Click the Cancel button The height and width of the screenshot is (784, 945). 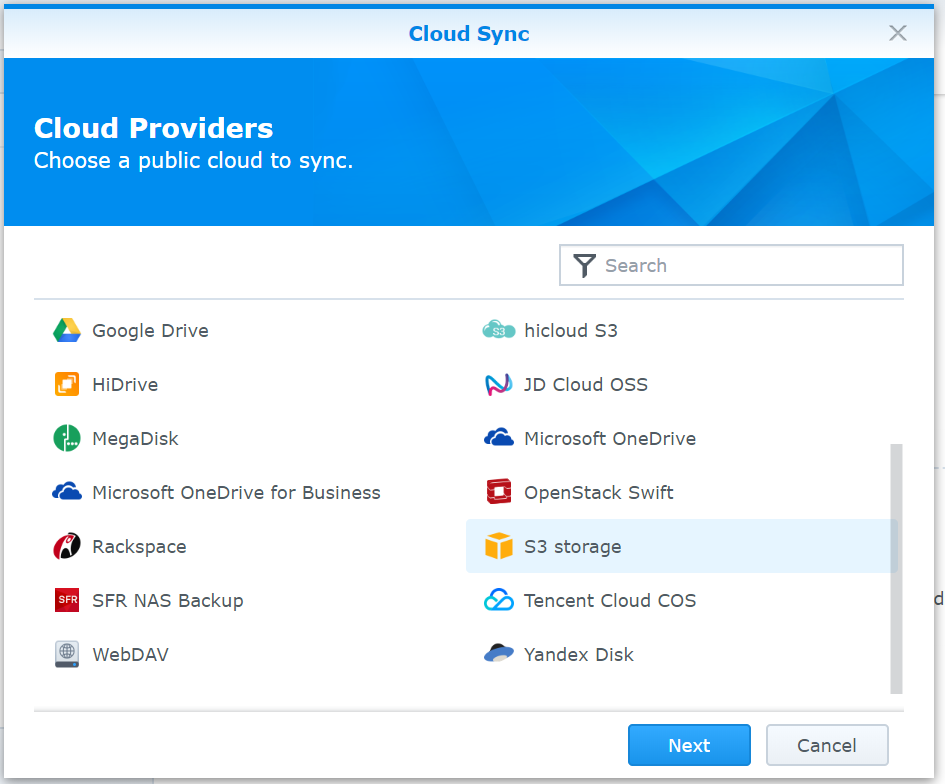click(x=826, y=745)
